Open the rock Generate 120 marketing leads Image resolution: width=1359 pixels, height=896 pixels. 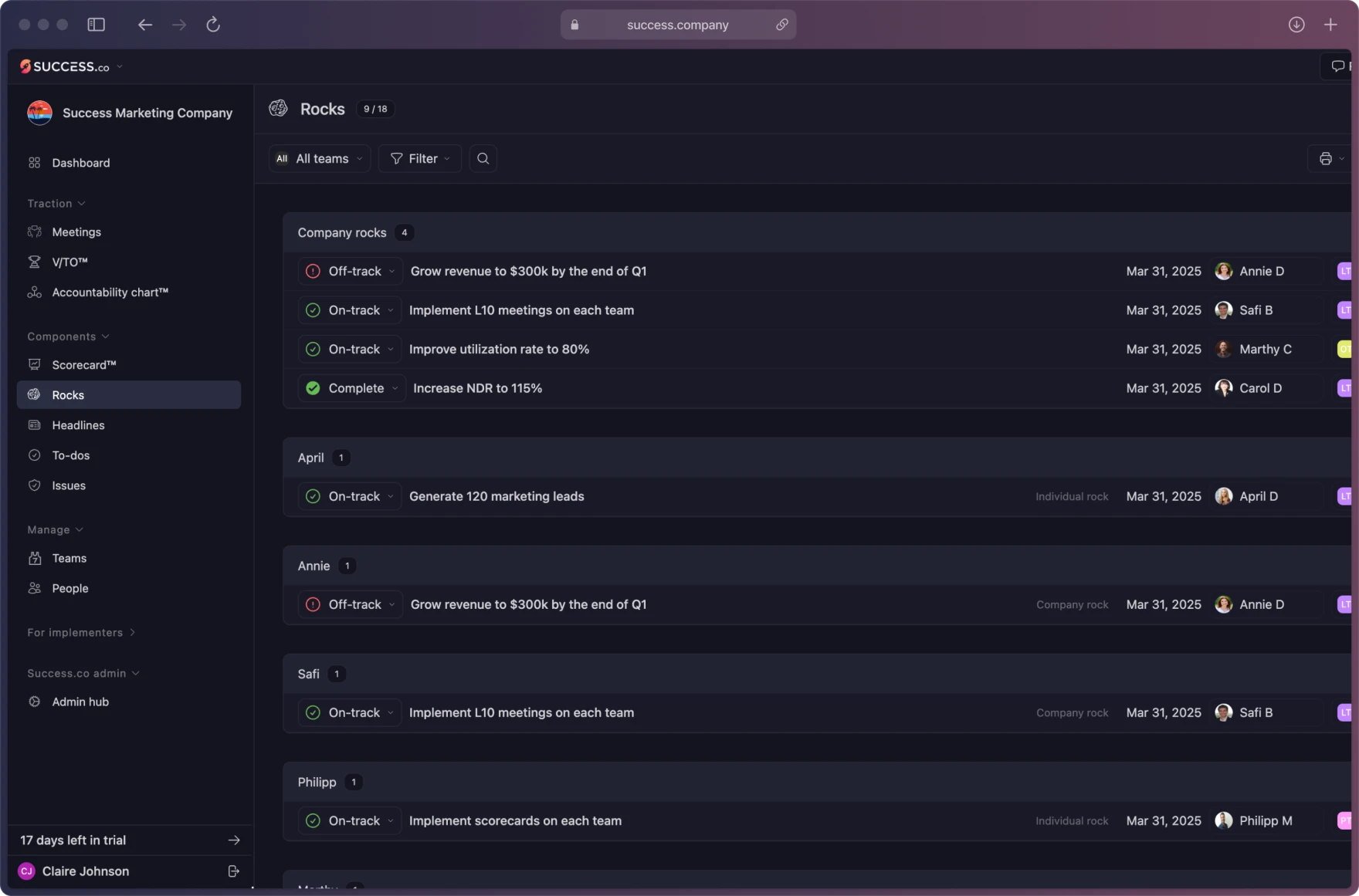click(496, 496)
